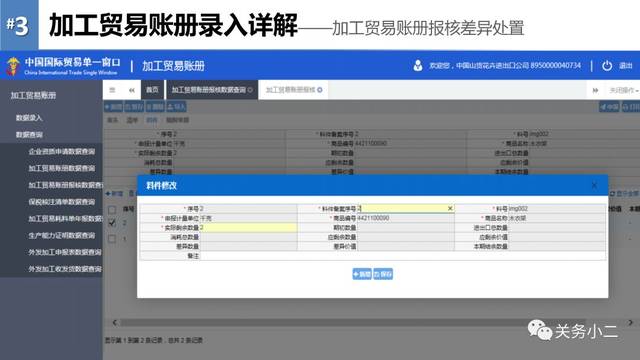Click the 申报 button at top right toolbar
The height and width of the screenshot is (360, 640).
609,107
